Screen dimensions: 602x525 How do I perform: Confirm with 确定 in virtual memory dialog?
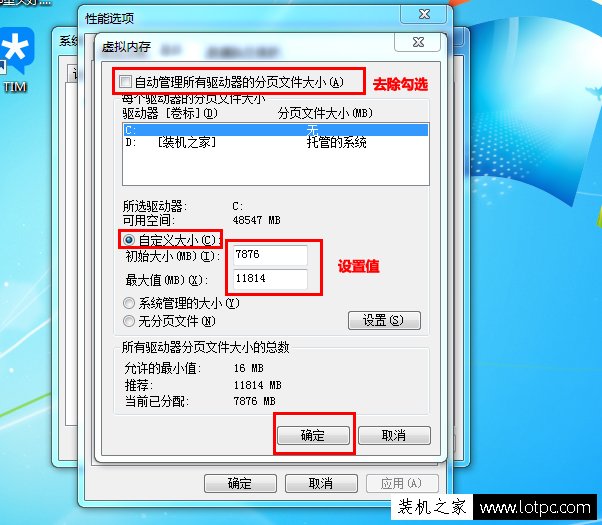pyautogui.click(x=313, y=436)
